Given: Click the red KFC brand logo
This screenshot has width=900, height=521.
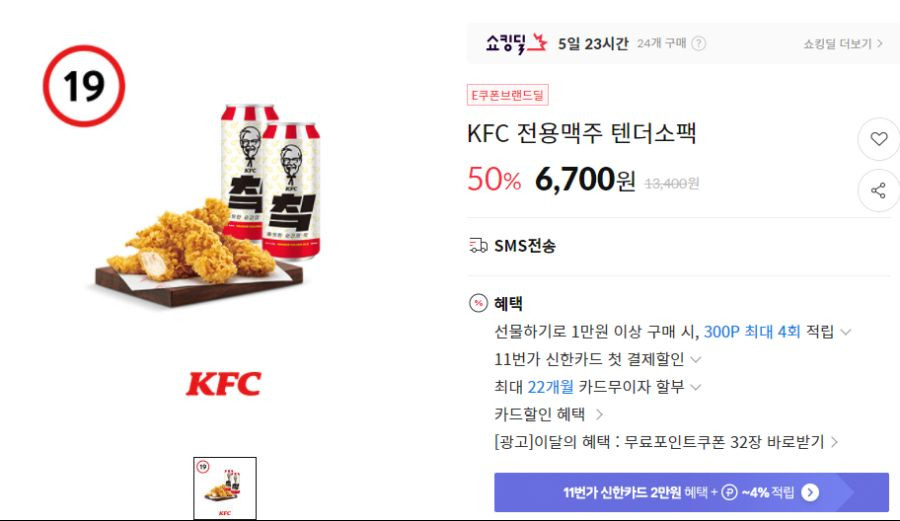Looking at the screenshot, I should pos(224,384).
